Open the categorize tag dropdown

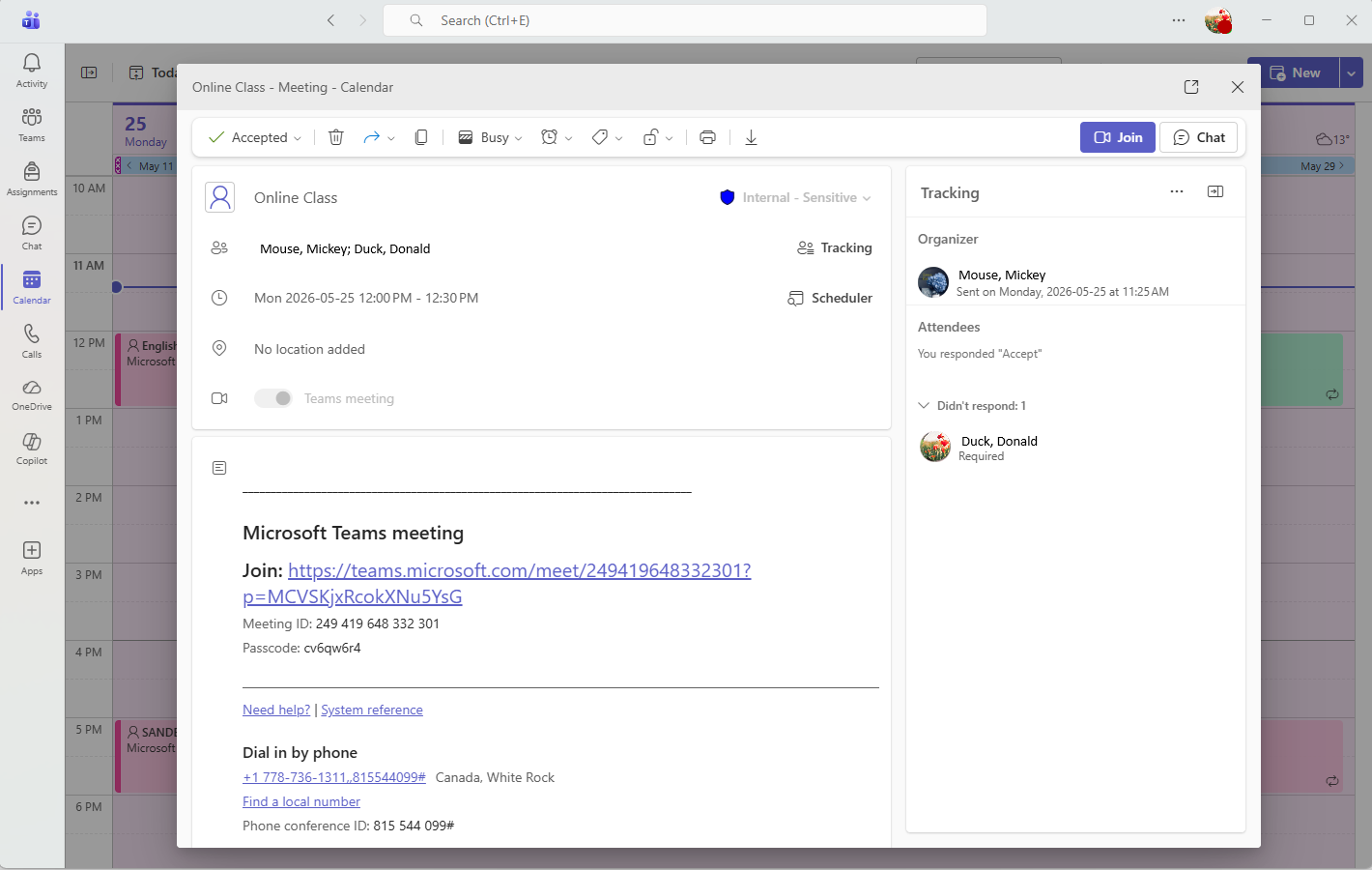pos(607,137)
